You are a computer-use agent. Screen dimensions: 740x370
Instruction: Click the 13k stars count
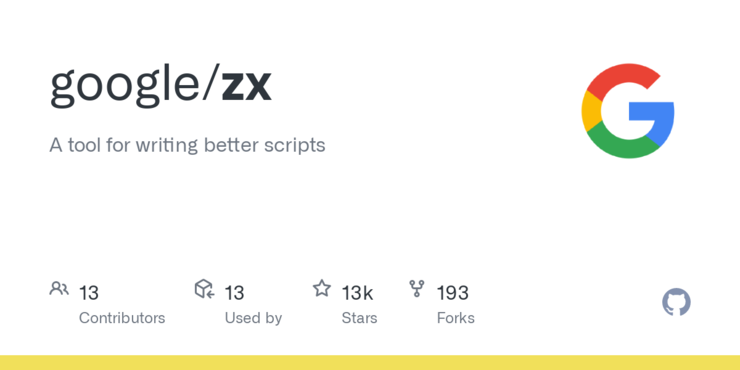pyautogui.click(x=357, y=293)
